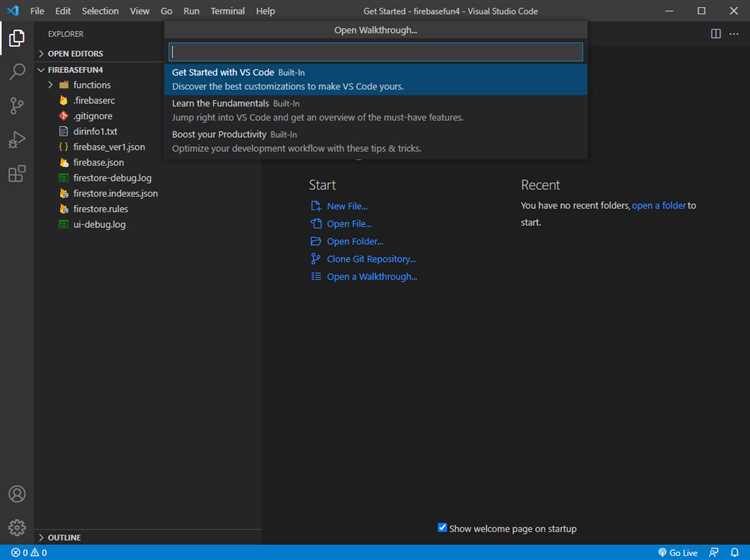The image size is (750, 560).
Task: Open the Manage gear icon
Action: (17, 527)
